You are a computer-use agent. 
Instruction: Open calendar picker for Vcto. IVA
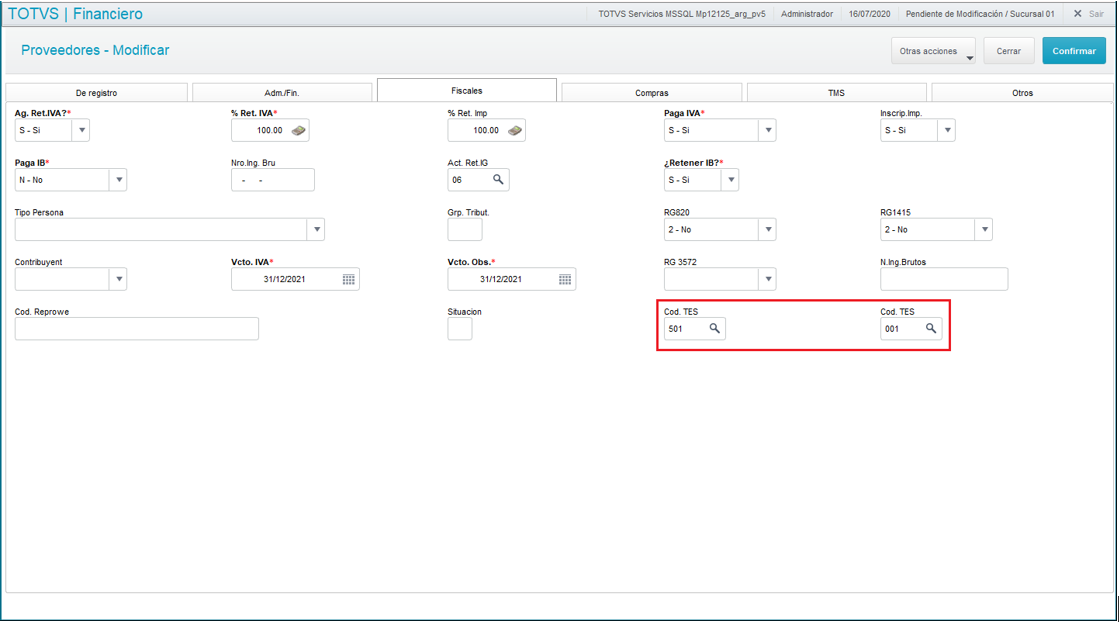[348, 280]
